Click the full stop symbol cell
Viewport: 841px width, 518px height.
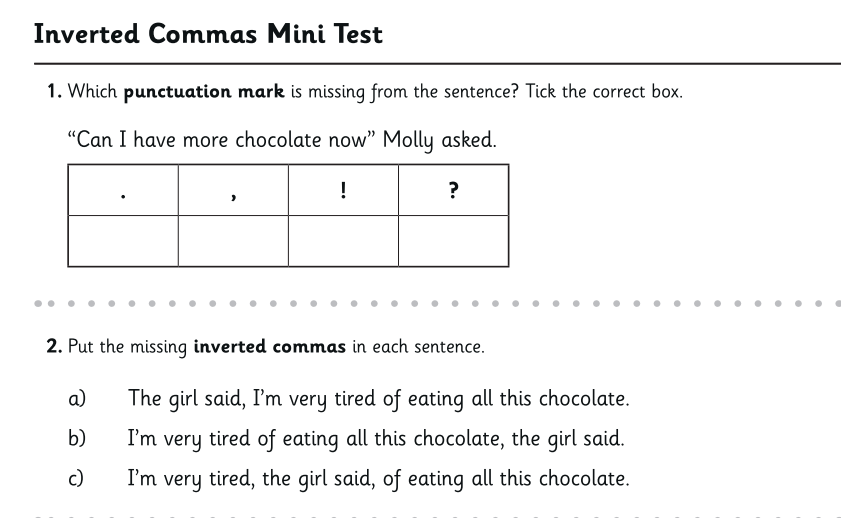[123, 190]
